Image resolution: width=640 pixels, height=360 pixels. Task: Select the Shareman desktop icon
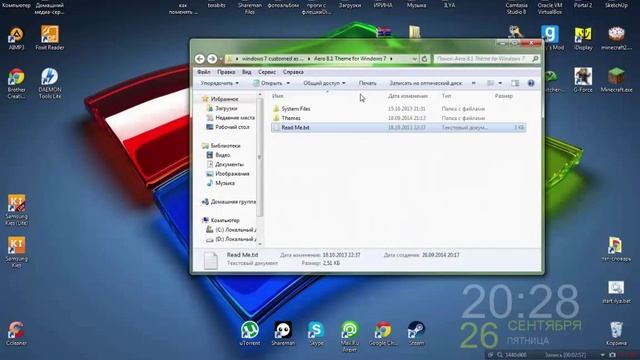[283, 333]
